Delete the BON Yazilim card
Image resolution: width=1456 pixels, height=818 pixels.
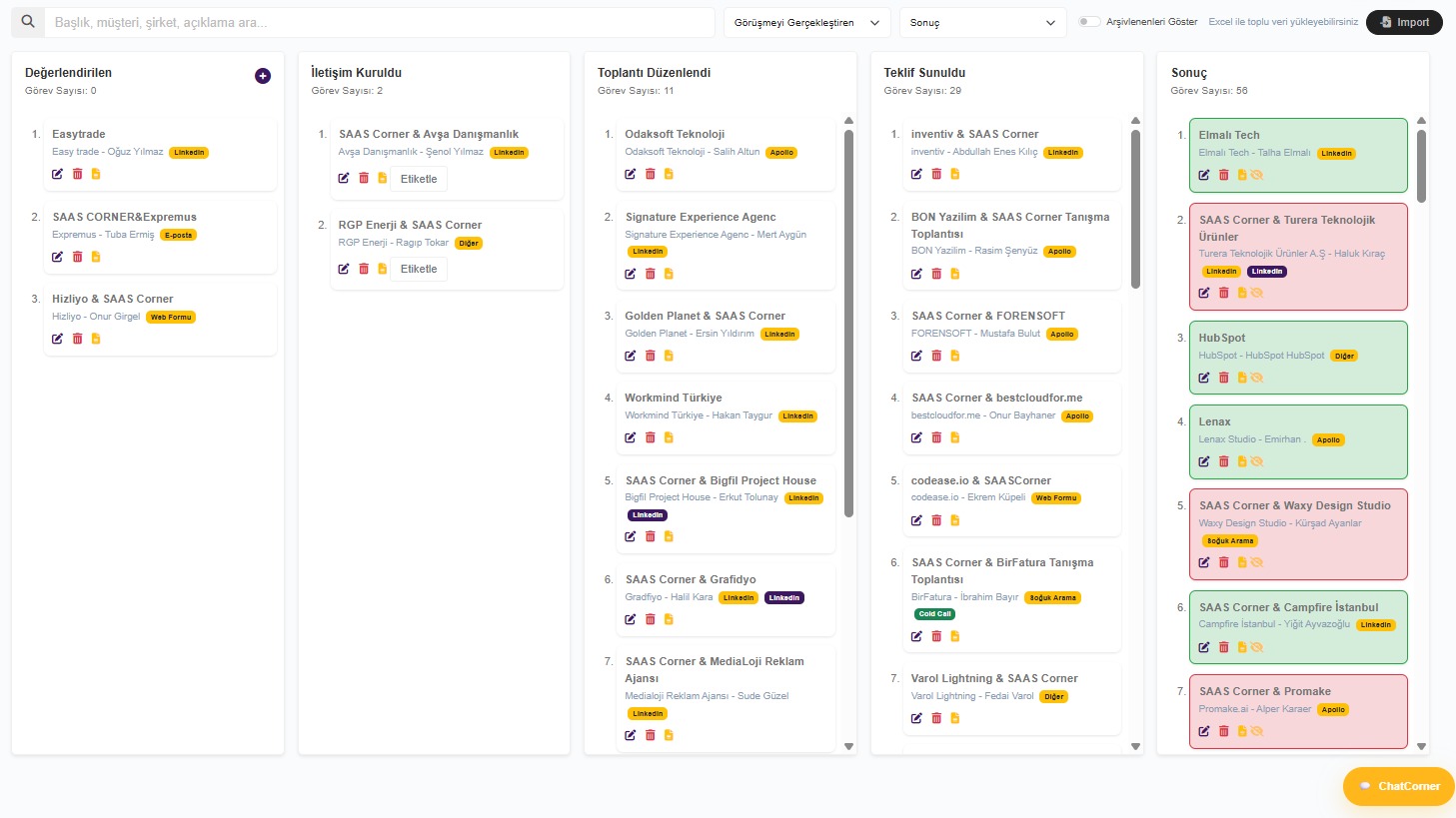tap(936, 274)
